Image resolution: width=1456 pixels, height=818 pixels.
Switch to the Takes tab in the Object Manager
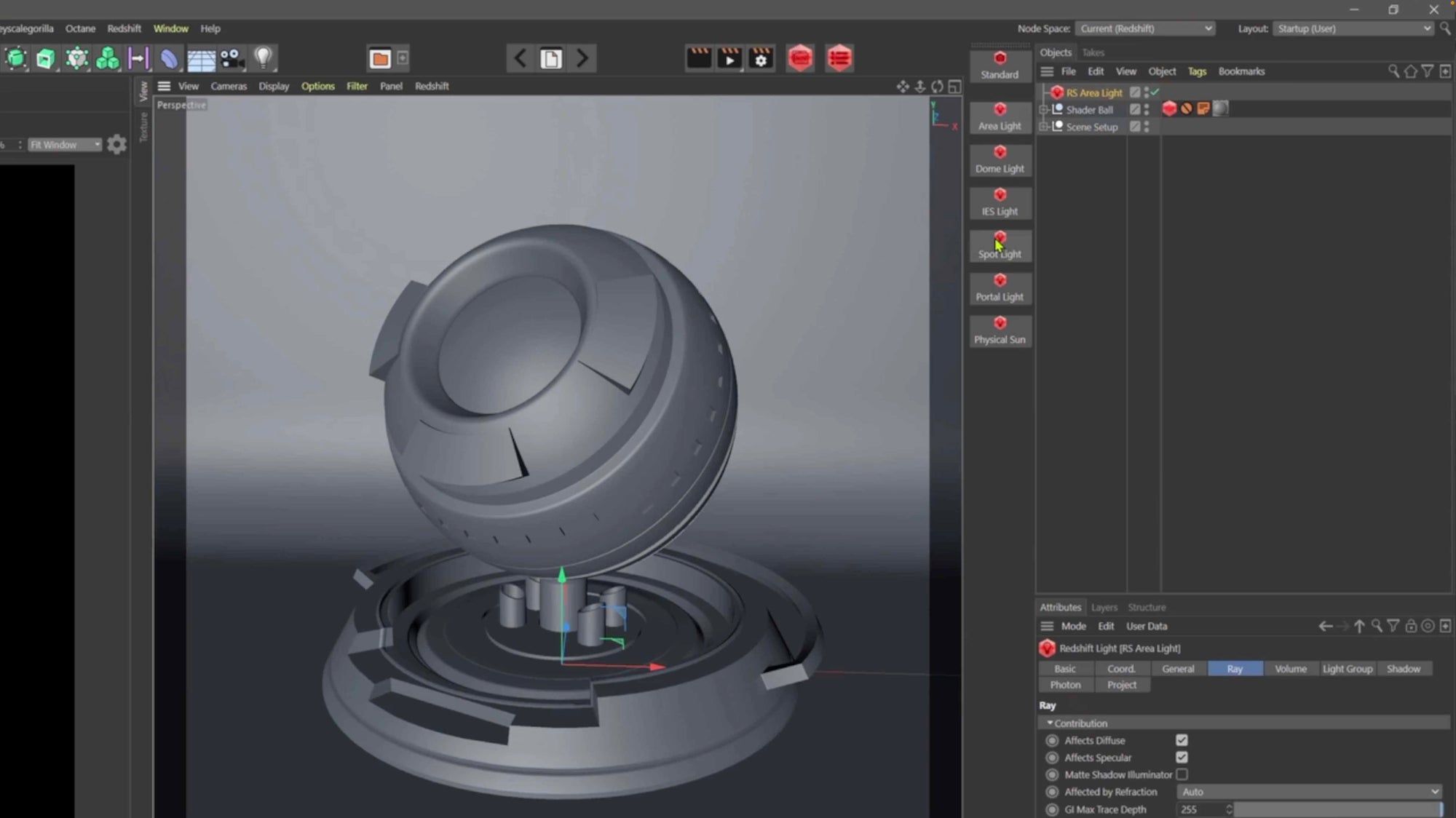click(x=1093, y=52)
